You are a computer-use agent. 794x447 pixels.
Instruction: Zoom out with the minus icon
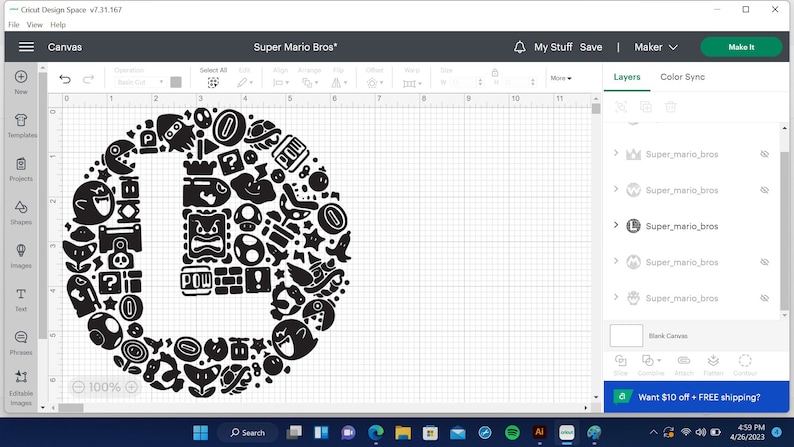pyautogui.click(x=78, y=387)
